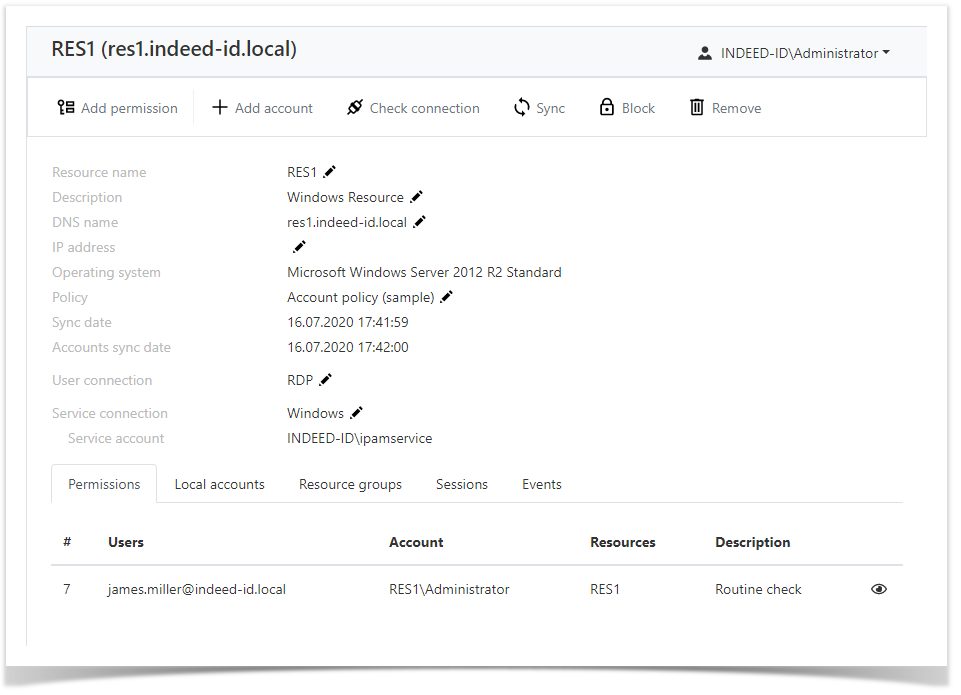The width and height of the screenshot is (961, 695).
Task: Switch to the Local accounts tab
Action: 219,484
